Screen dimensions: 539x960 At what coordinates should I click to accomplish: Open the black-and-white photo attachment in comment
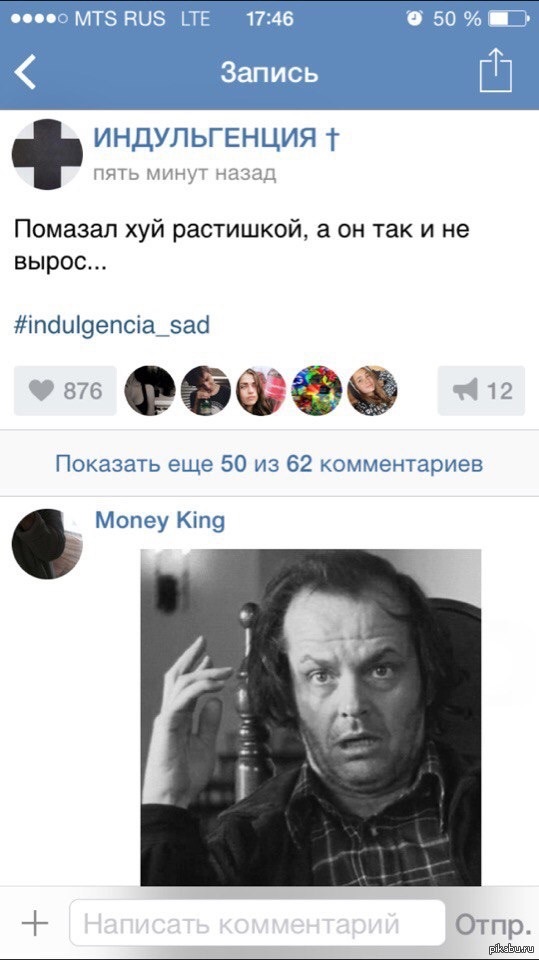pos(311,717)
